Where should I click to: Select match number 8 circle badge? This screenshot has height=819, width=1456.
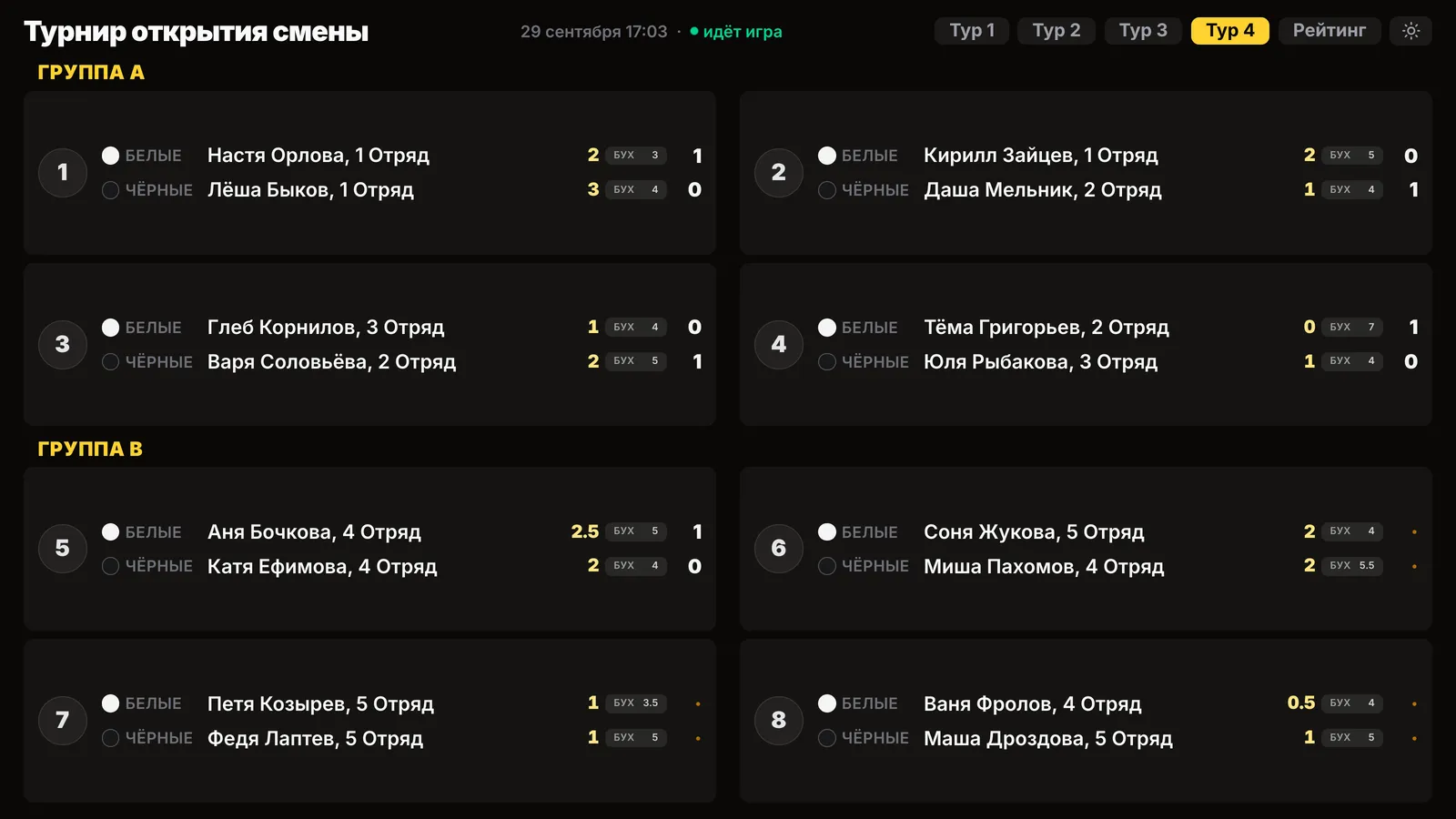pyautogui.click(x=779, y=720)
